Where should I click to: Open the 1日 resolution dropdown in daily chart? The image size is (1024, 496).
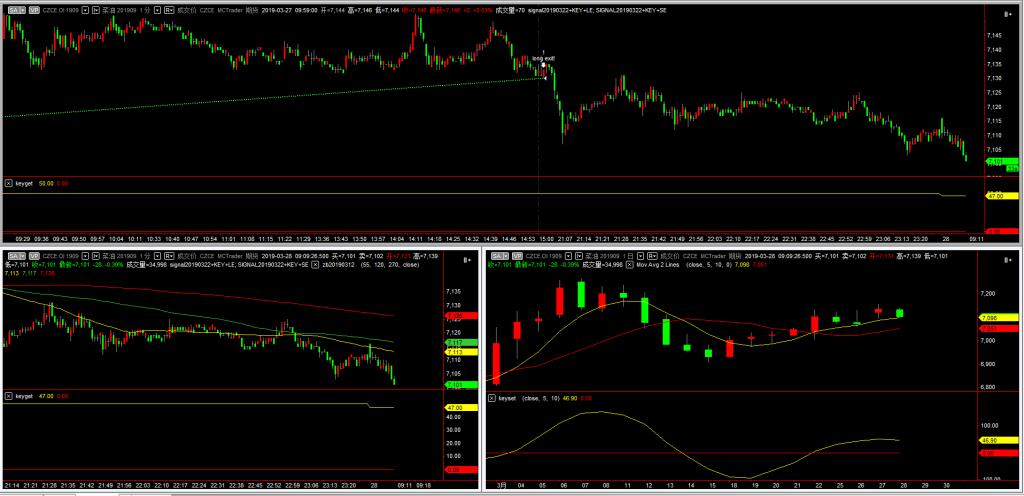pos(640,256)
